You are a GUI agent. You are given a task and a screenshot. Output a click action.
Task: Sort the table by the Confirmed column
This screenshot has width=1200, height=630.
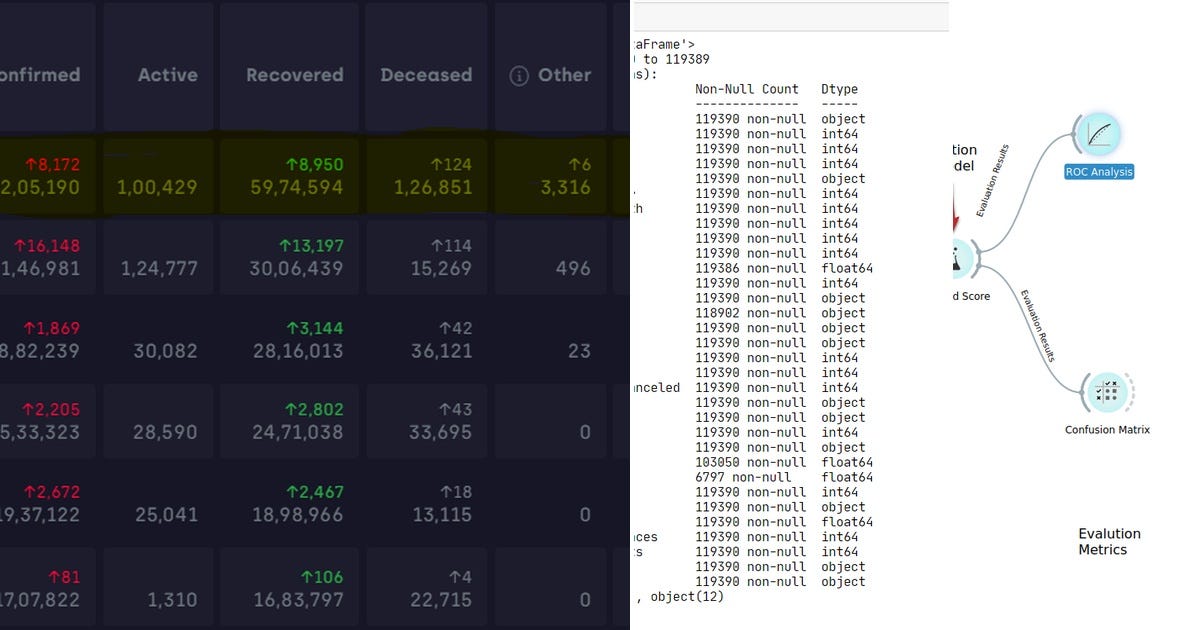pos(40,75)
